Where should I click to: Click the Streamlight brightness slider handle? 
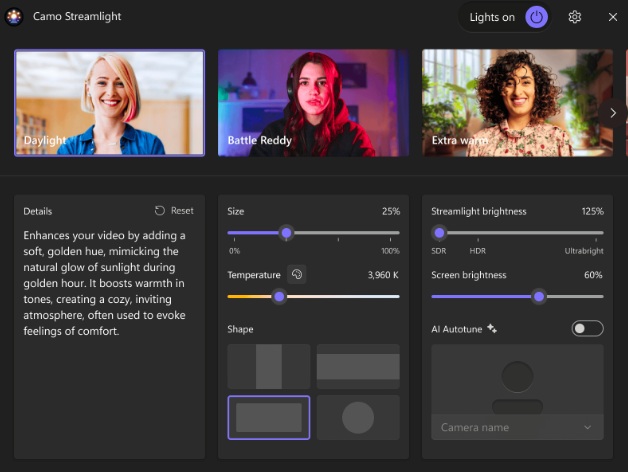pyautogui.click(x=438, y=232)
